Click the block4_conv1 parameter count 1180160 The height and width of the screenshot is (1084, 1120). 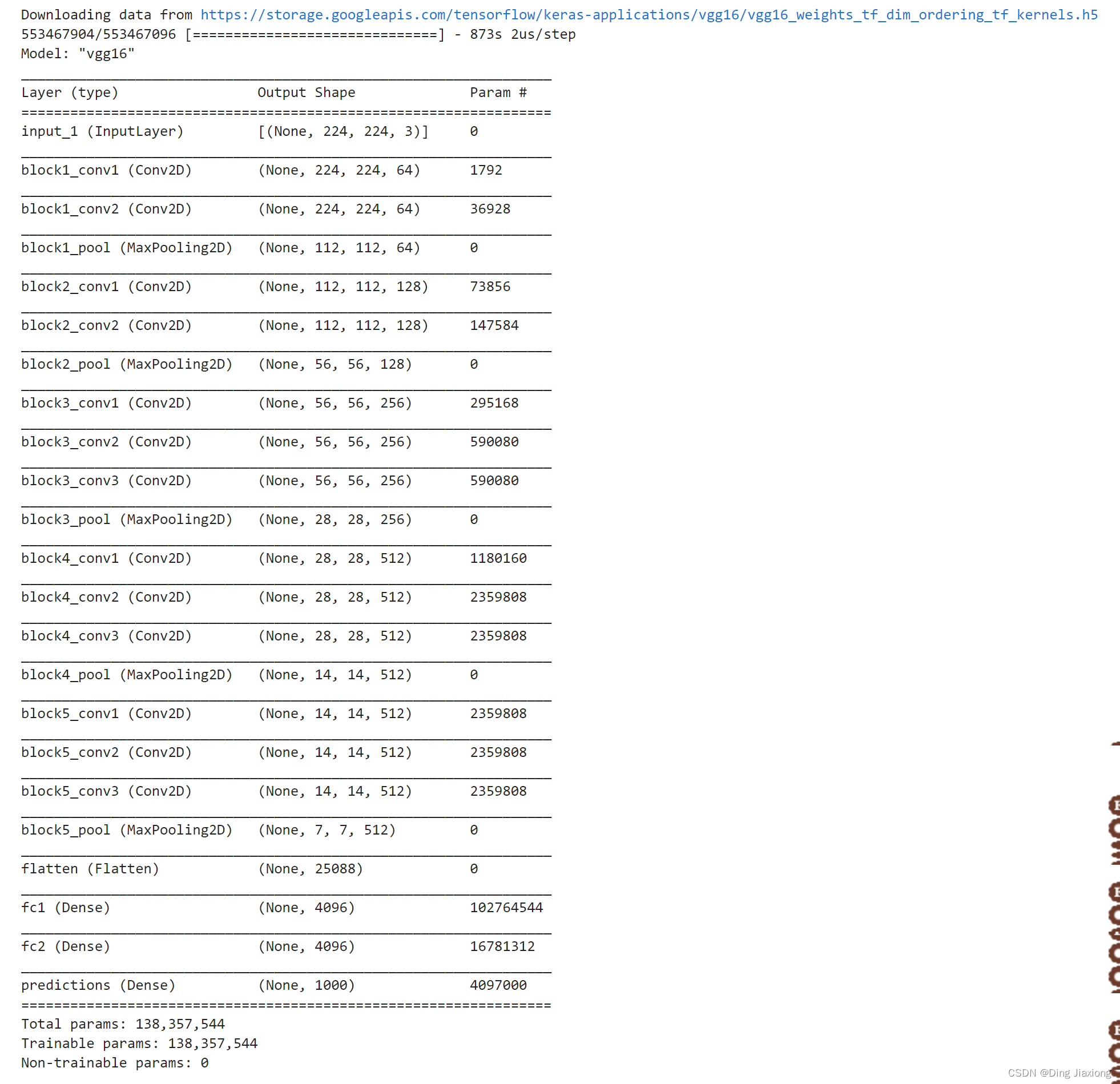click(x=498, y=558)
